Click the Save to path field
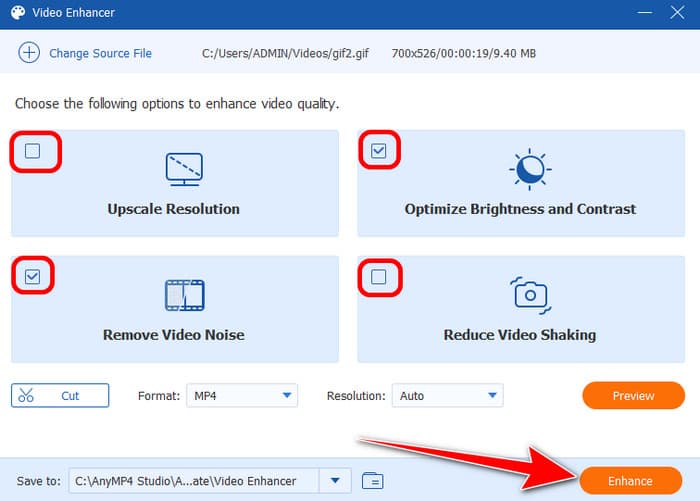Image resolution: width=700 pixels, height=501 pixels. coord(194,481)
